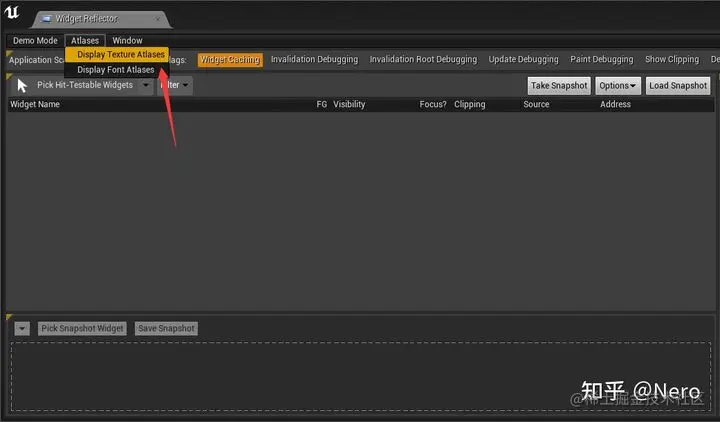Click the Unreal Engine logo icon
Viewport: 720px width, 422px height.
(x=11, y=11)
